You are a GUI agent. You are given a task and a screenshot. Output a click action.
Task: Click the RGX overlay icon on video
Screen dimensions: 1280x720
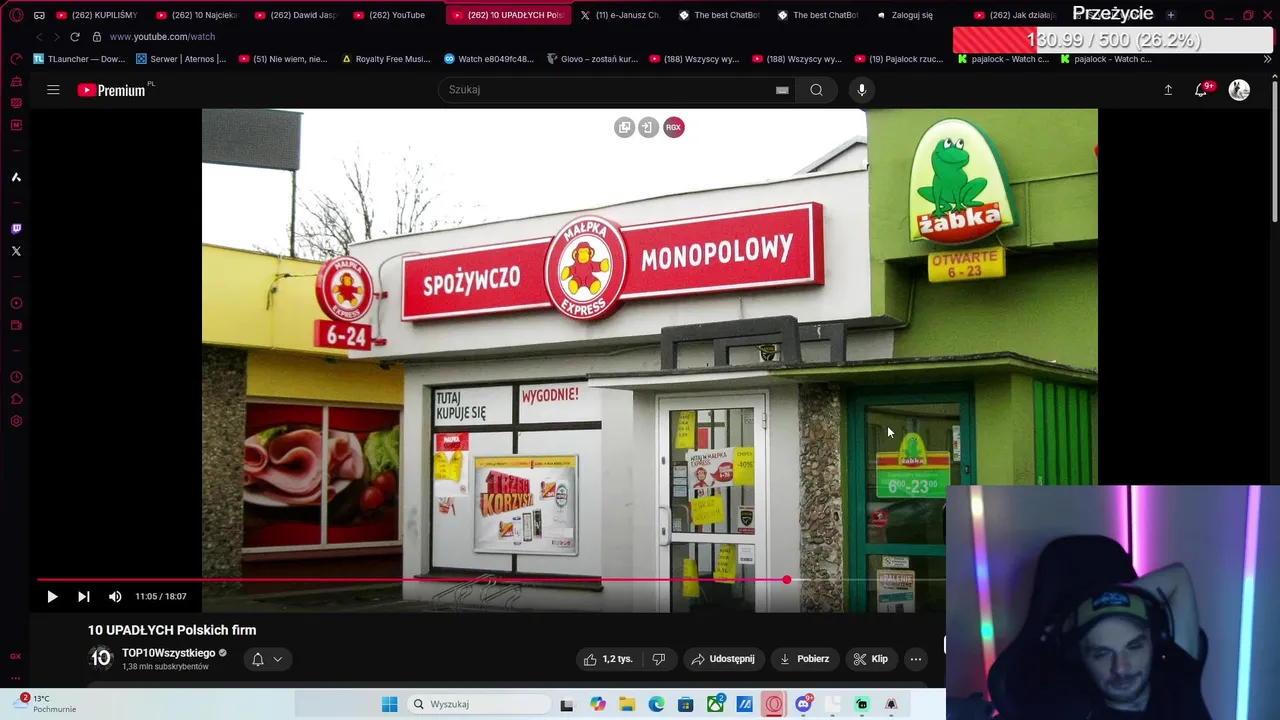674,127
